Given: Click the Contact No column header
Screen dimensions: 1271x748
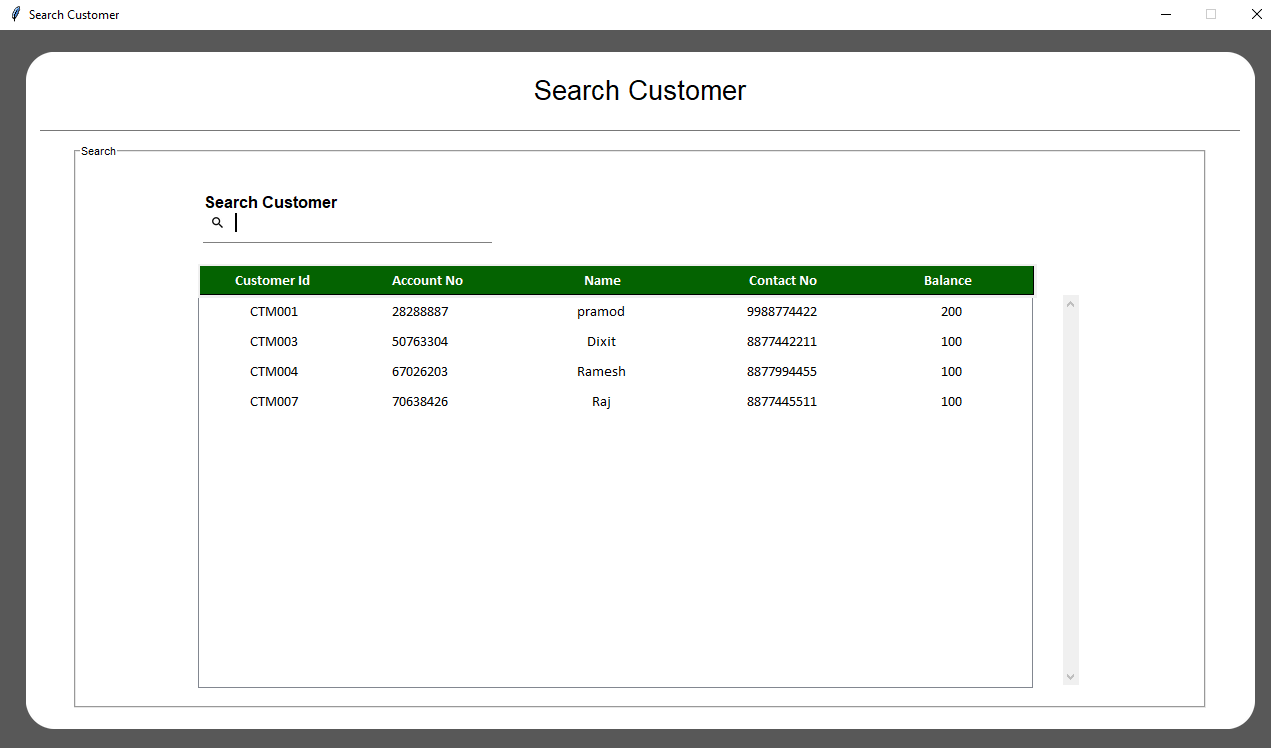Looking at the screenshot, I should pos(782,281).
